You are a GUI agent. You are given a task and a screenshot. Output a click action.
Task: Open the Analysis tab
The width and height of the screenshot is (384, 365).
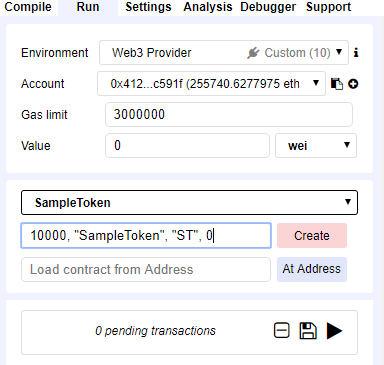pos(208,7)
